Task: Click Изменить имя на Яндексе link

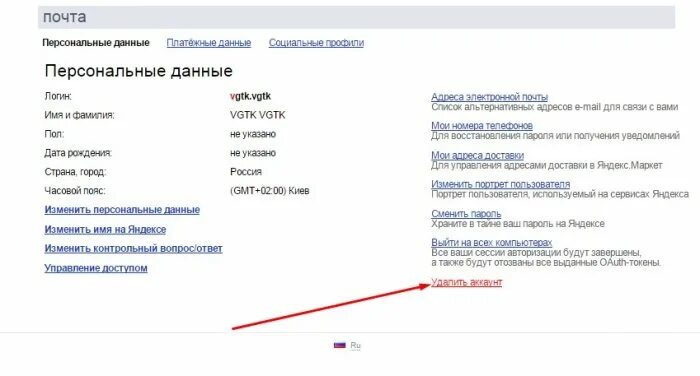Action: pyautogui.click(x=105, y=230)
